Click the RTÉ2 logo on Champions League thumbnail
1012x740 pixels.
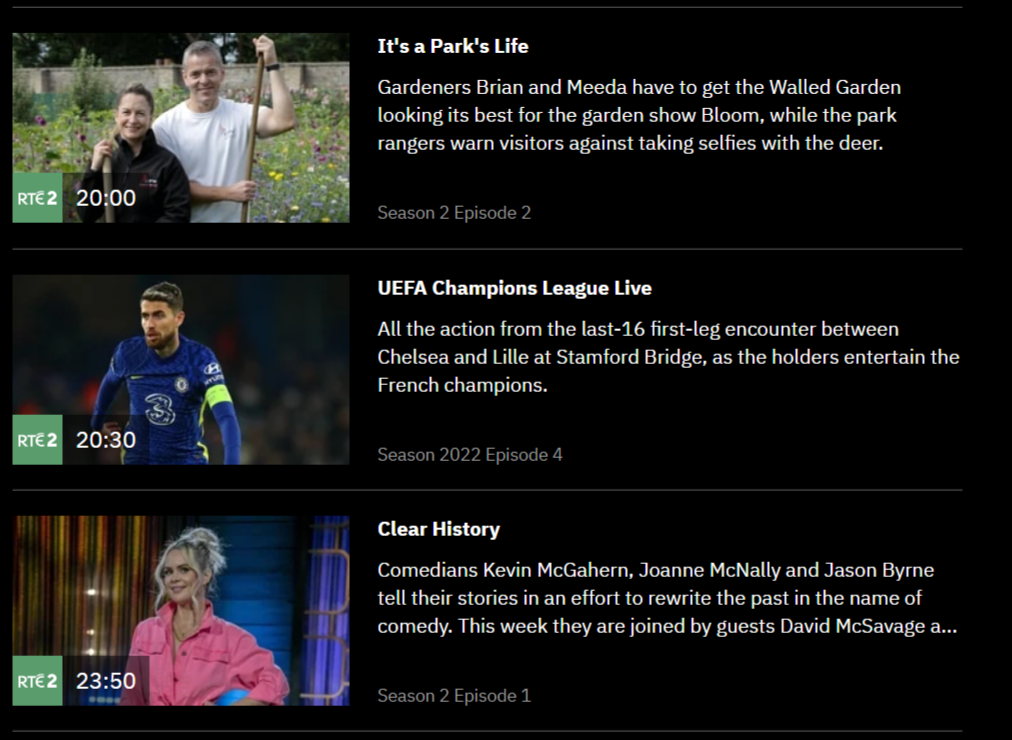click(x=37, y=439)
